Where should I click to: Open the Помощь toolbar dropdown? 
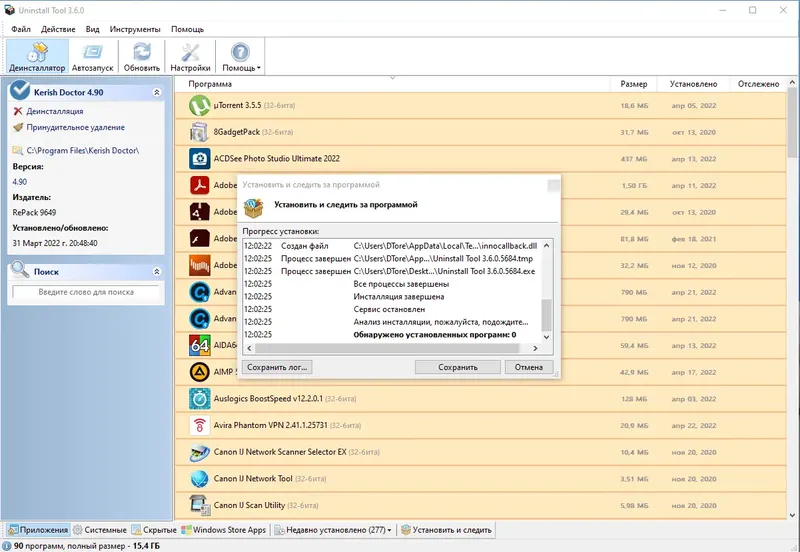(x=241, y=57)
